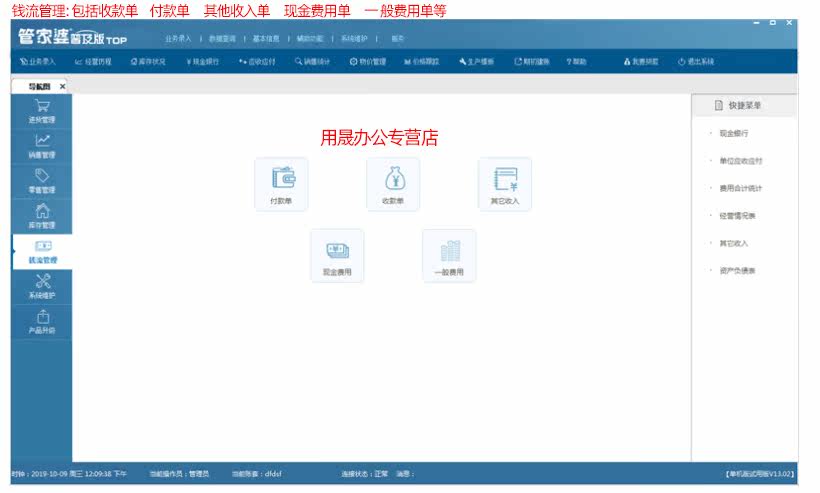Open 产品升级 upload box sidebar icon
The height and width of the screenshot is (493, 820).
[x=42, y=322]
